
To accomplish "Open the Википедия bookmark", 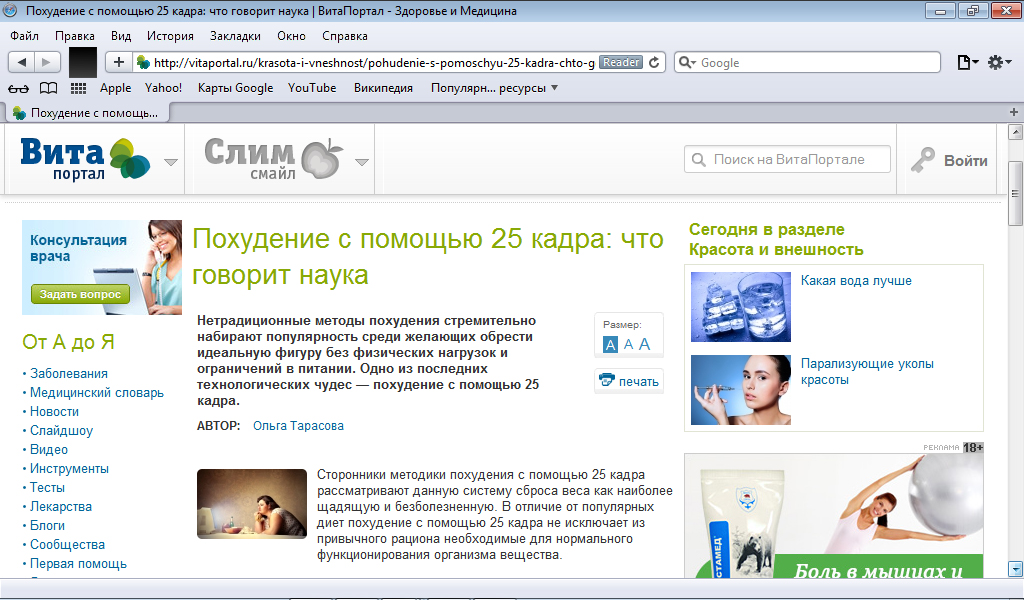I will point(383,87).
